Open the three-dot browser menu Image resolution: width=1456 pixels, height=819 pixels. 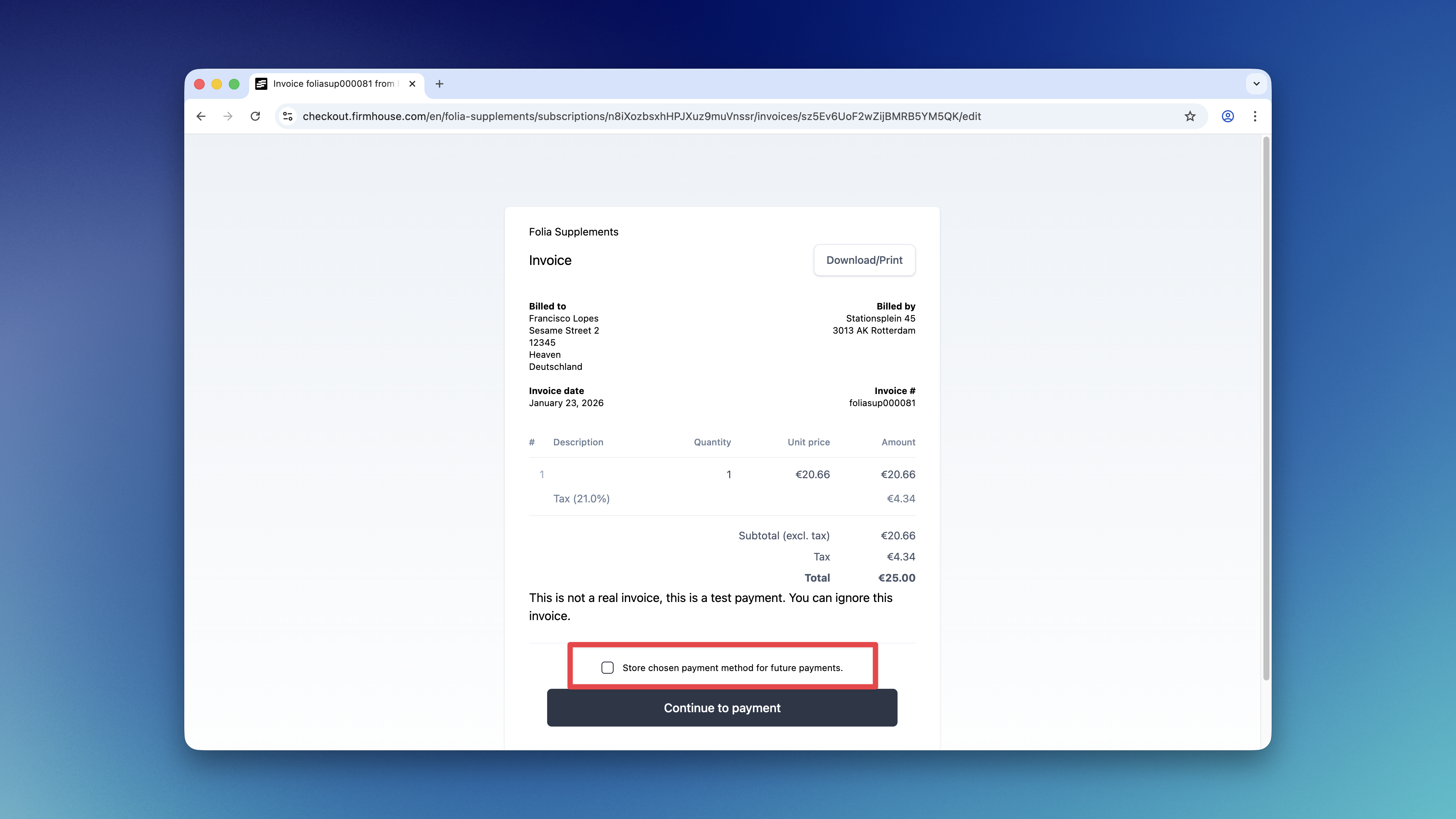[1255, 116]
